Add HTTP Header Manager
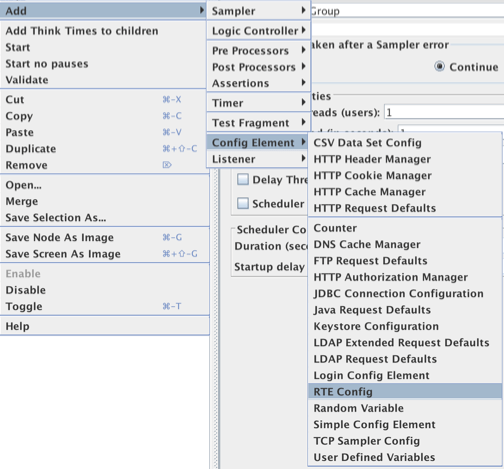 405,159
